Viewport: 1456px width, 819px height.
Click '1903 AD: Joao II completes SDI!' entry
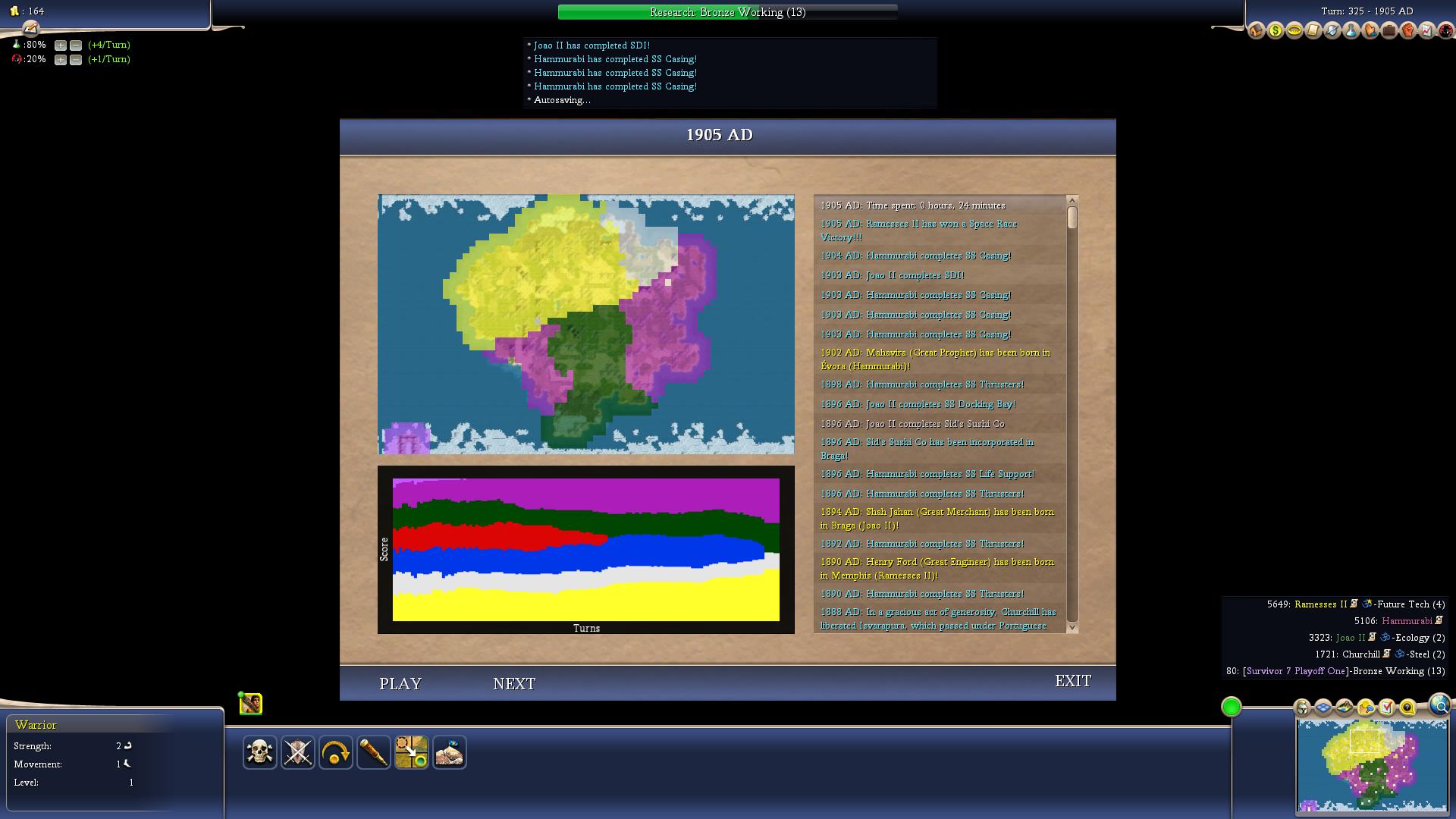(x=940, y=275)
